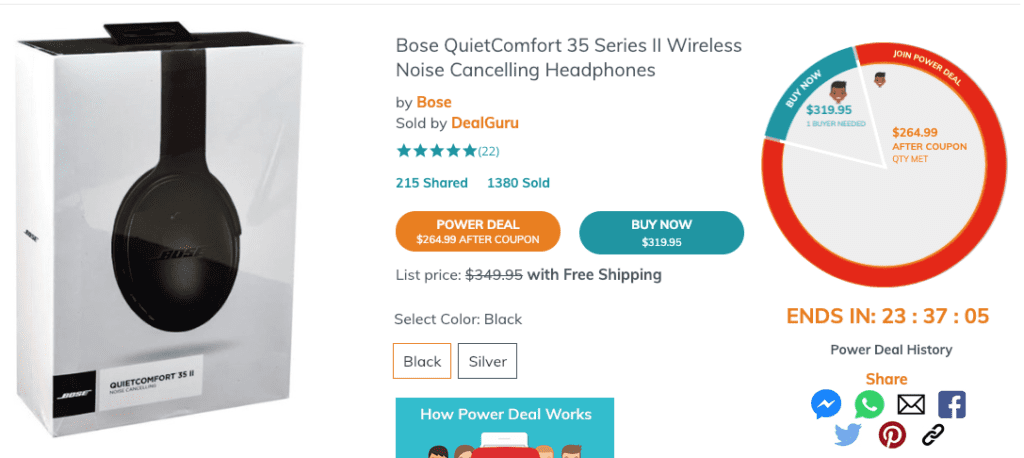1024x458 pixels.
Task: Share on Pinterest icon
Action: [891, 435]
